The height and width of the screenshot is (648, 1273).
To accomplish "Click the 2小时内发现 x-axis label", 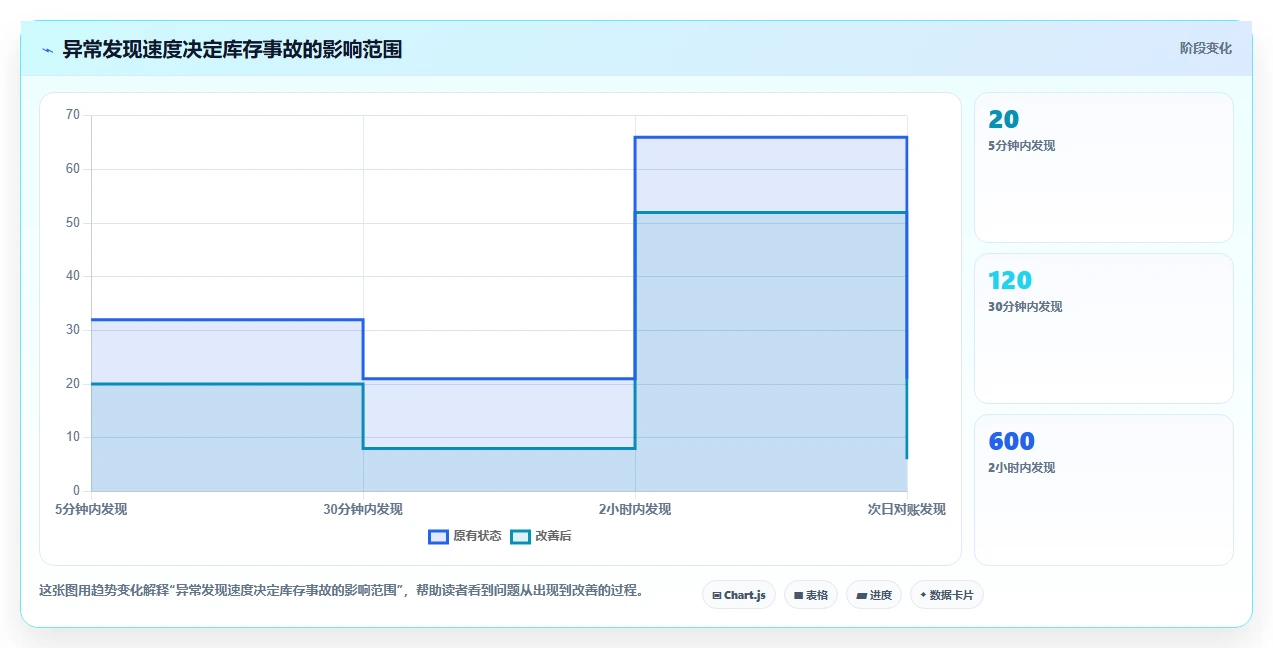I will point(635,509).
